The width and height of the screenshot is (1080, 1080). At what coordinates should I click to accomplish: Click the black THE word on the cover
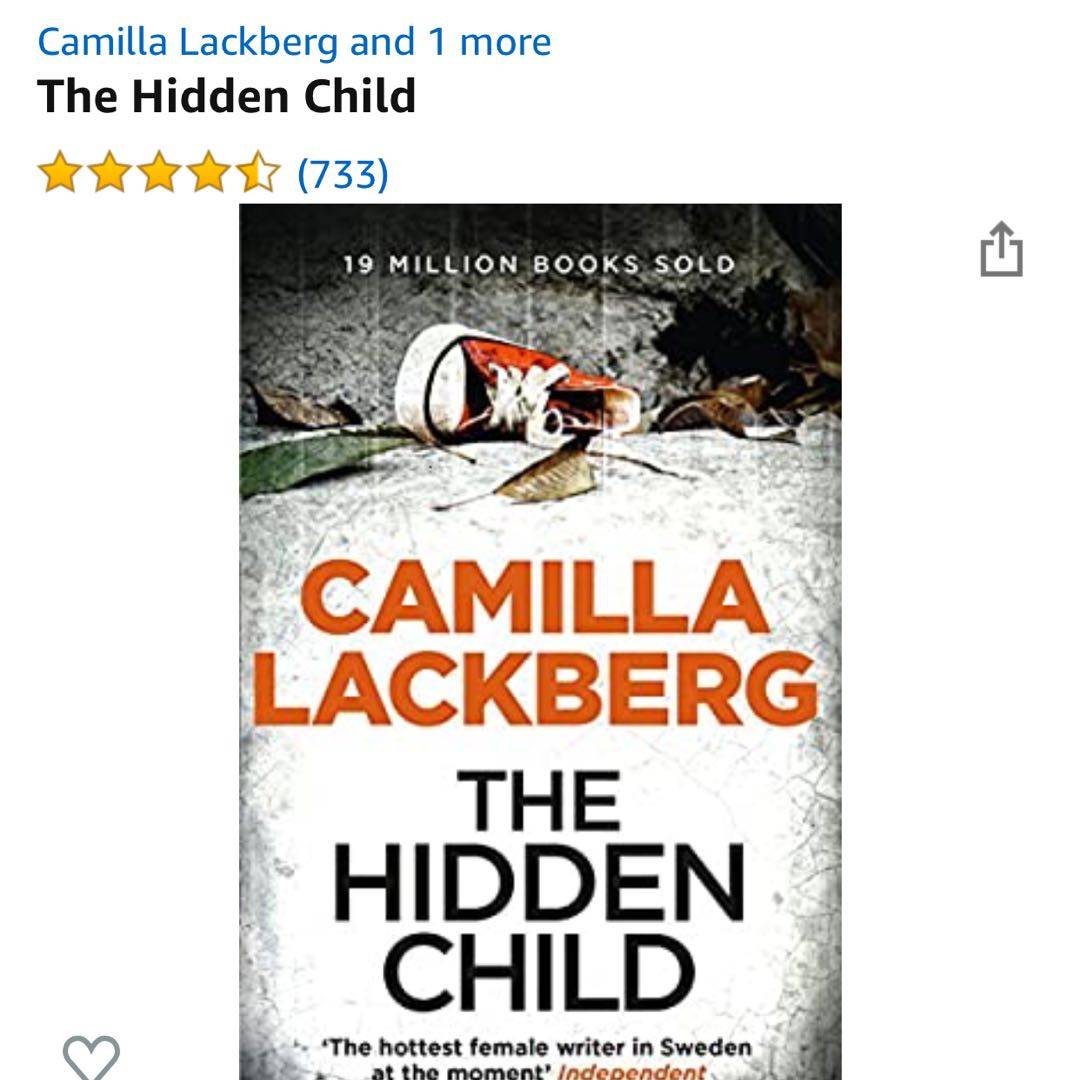(539, 800)
